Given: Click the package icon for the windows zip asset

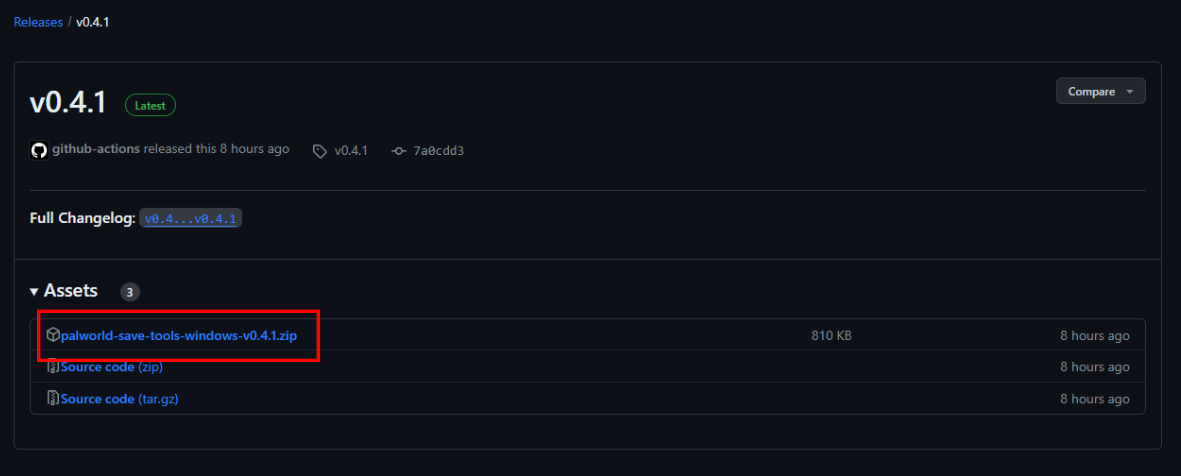Looking at the screenshot, I should [x=53, y=335].
